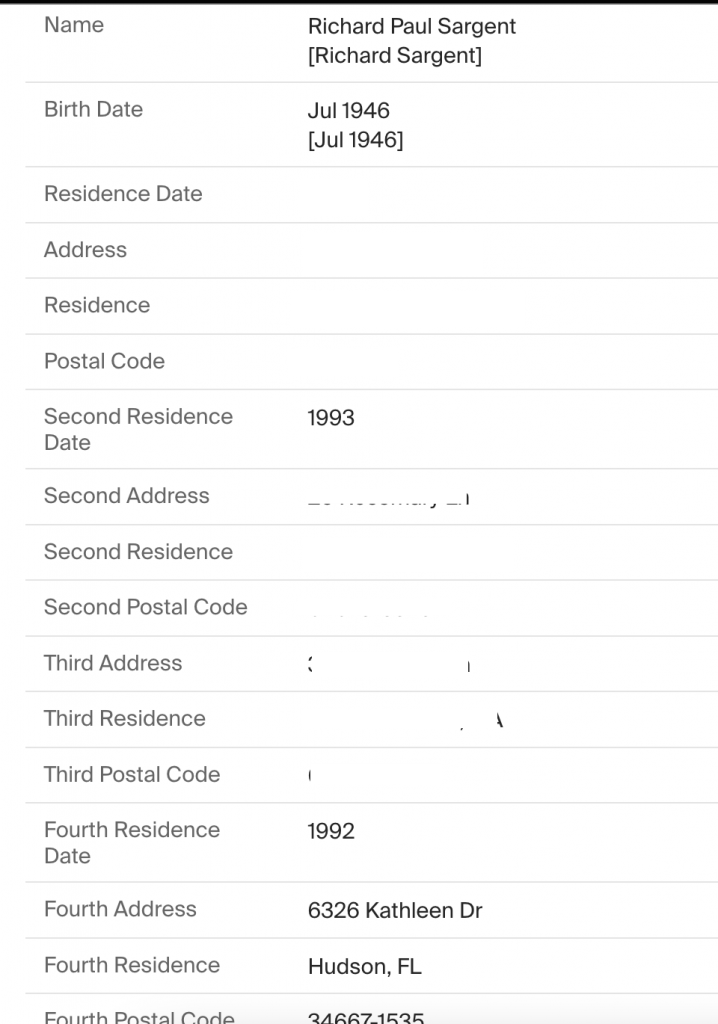Viewport: 718px width, 1024px height.
Task: Select the 6326 Kathleen Dr address
Action: point(395,911)
